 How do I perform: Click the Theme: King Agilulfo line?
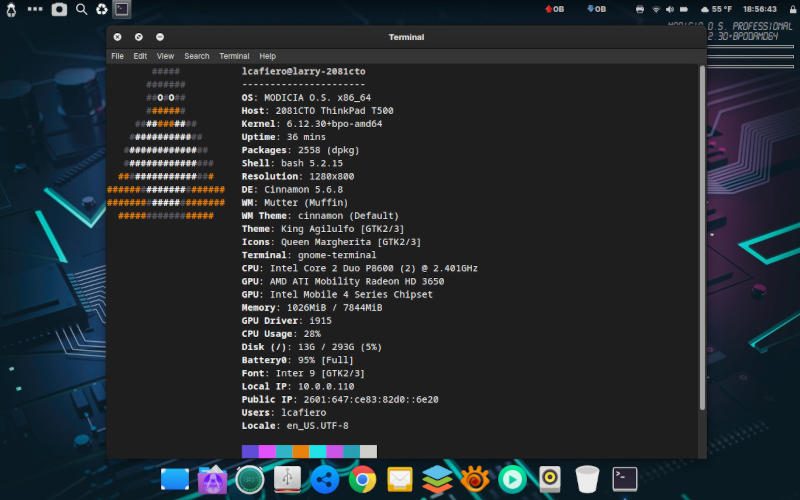(323, 229)
